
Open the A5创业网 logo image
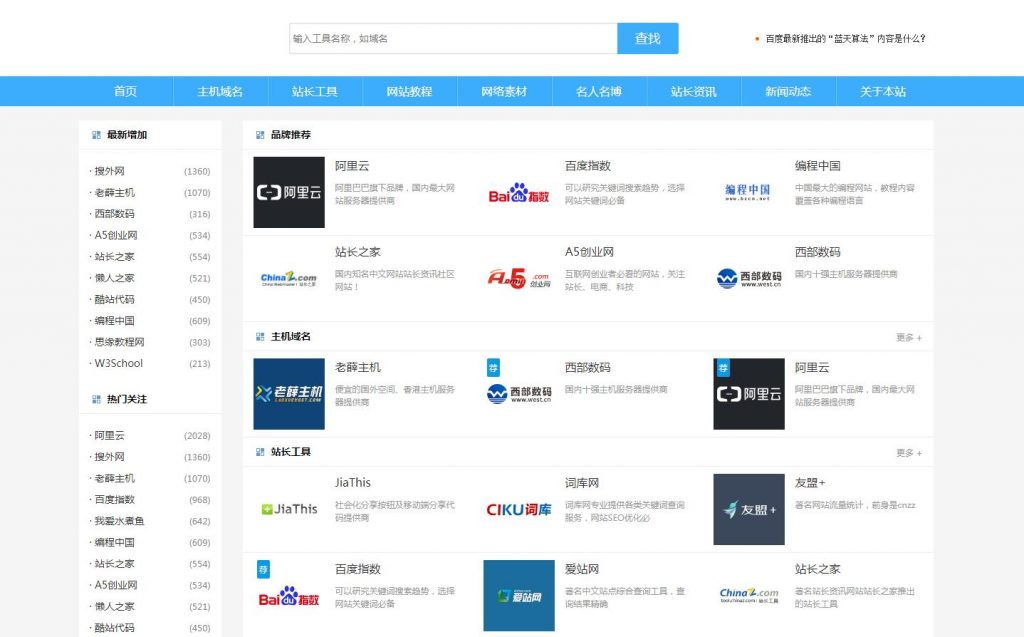[519, 278]
